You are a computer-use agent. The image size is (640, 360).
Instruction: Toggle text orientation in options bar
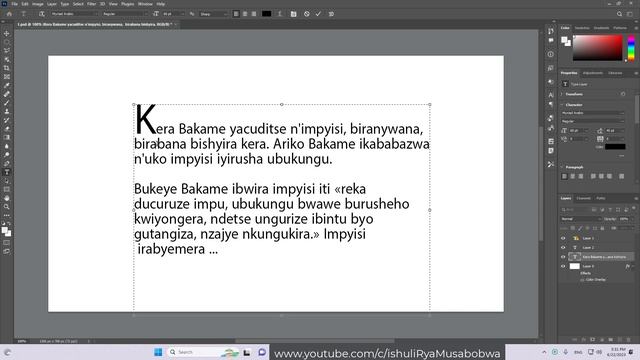(x=42, y=14)
